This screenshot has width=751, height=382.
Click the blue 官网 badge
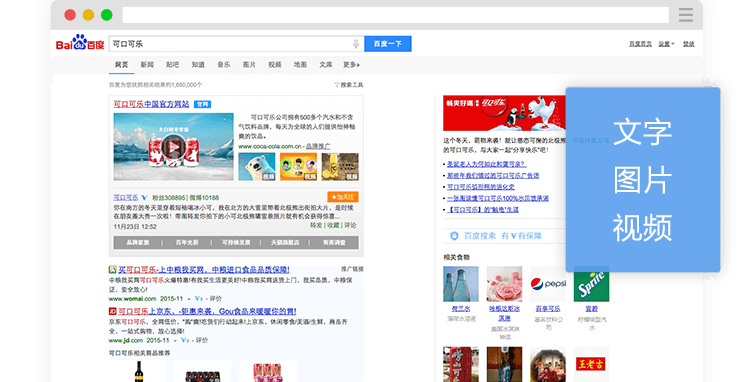pos(203,104)
